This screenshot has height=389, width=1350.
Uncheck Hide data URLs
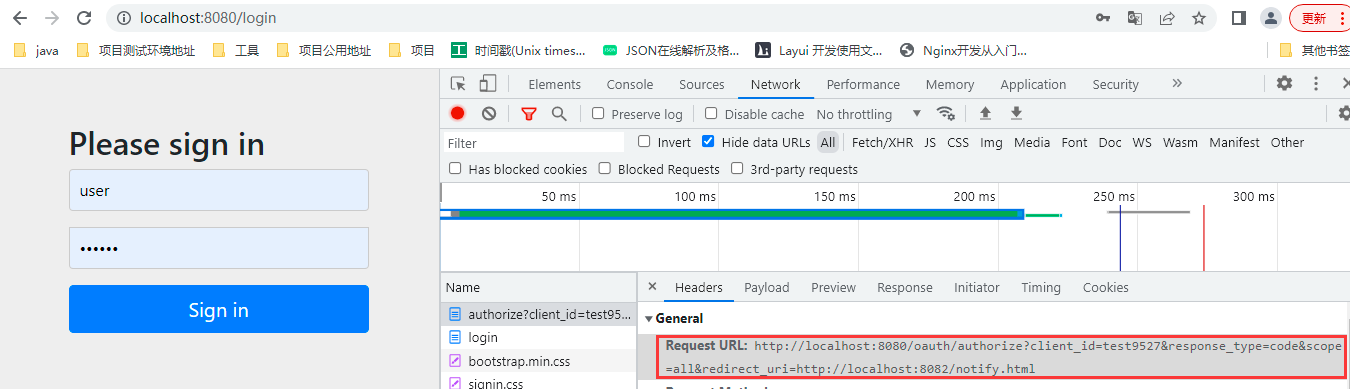[708, 142]
